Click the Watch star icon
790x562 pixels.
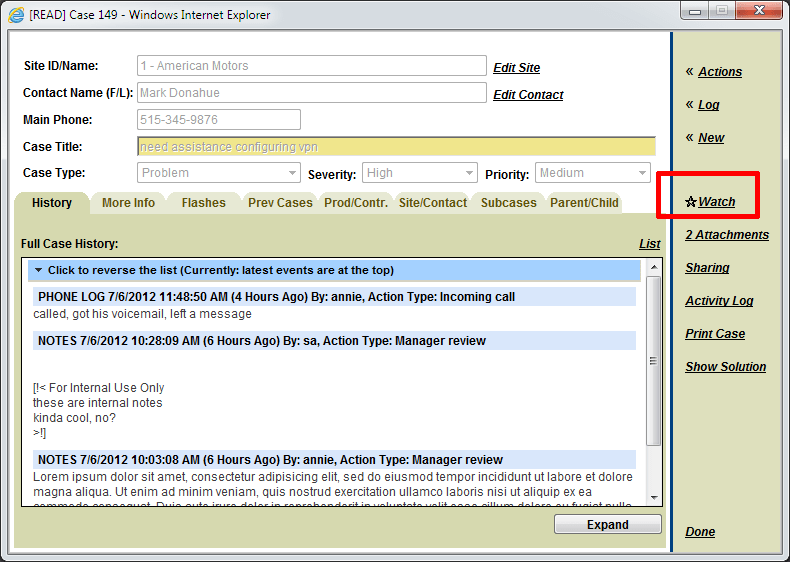tap(691, 202)
